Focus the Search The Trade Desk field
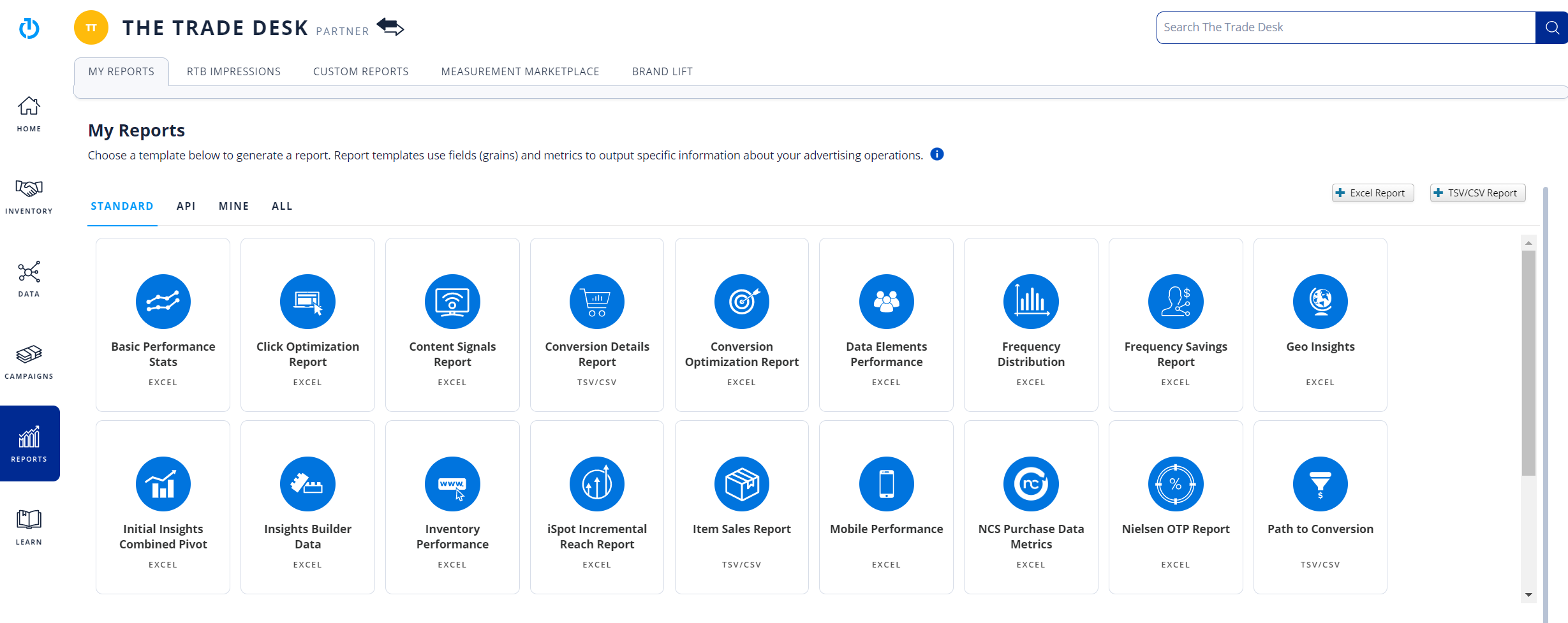 pyautogui.click(x=1346, y=27)
